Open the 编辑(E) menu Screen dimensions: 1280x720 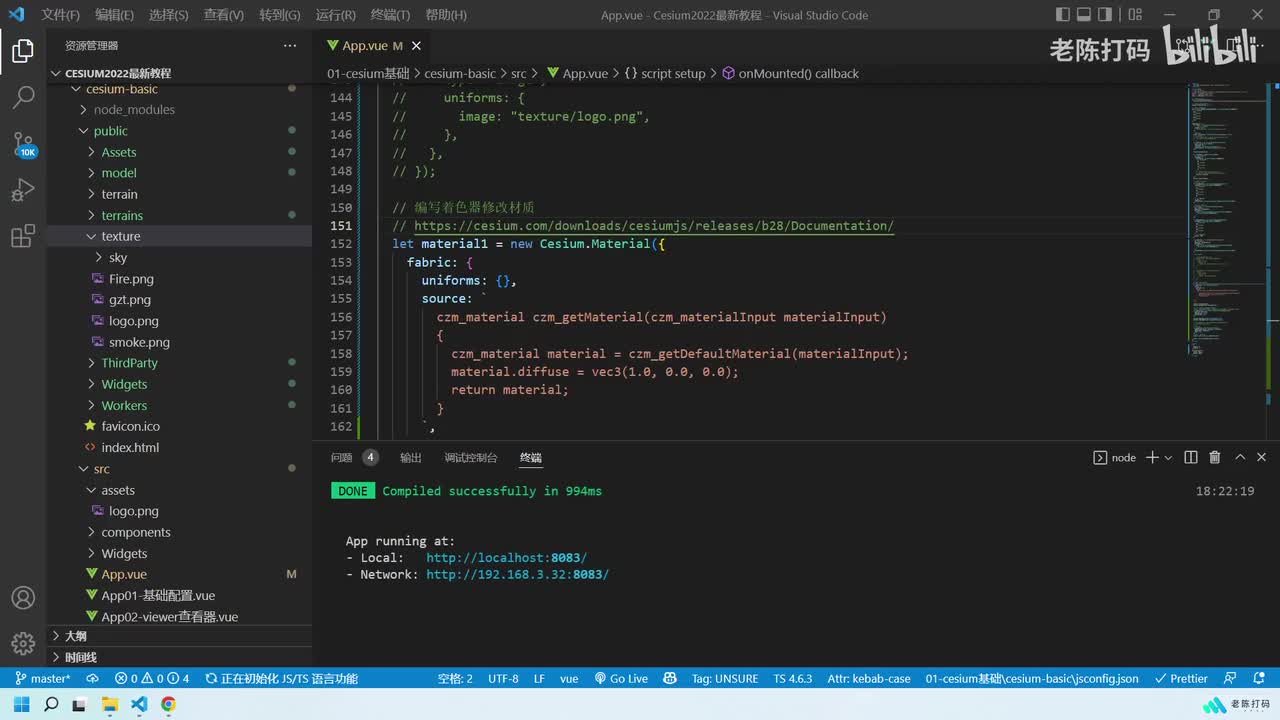coord(114,15)
